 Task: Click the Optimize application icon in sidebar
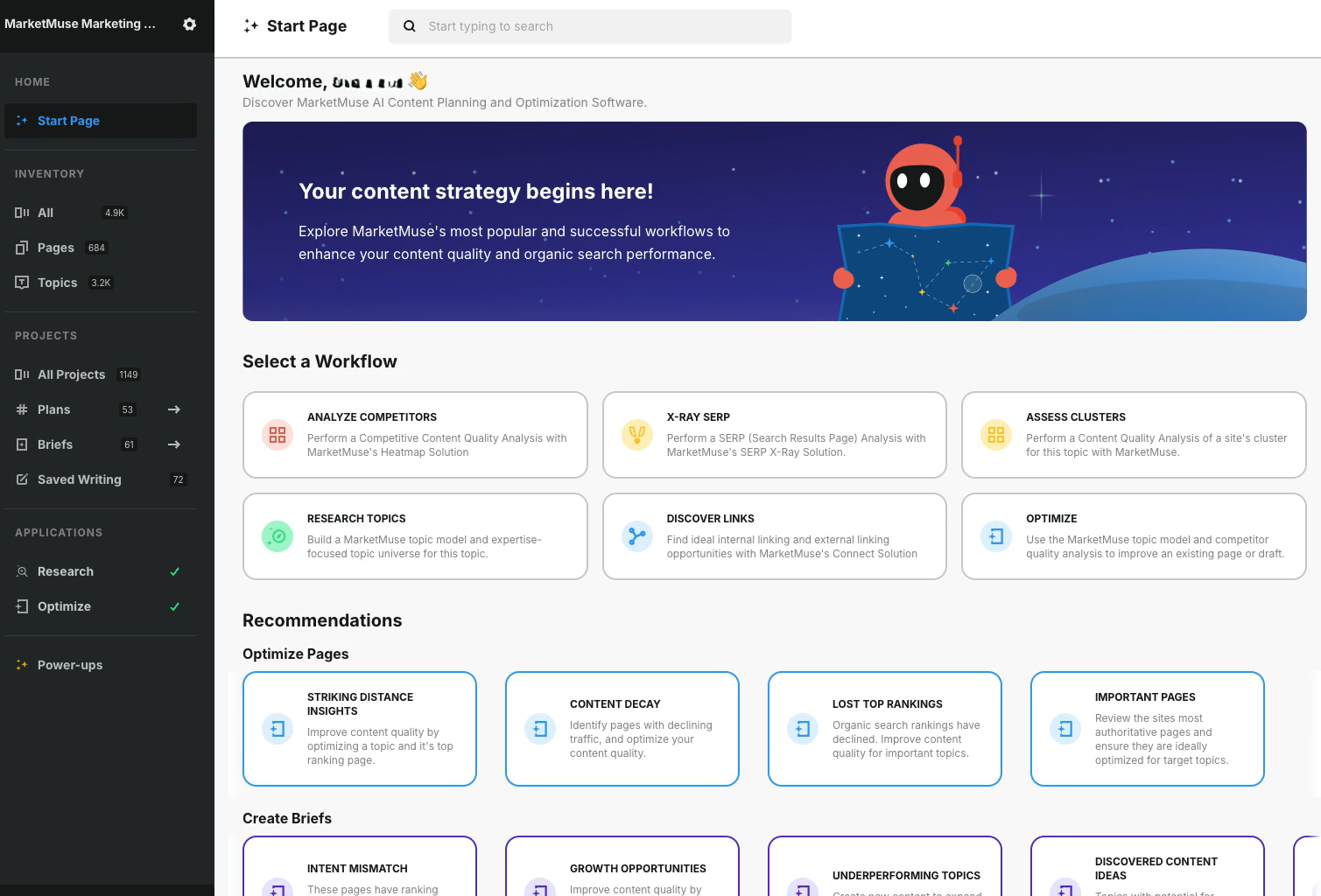point(22,606)
